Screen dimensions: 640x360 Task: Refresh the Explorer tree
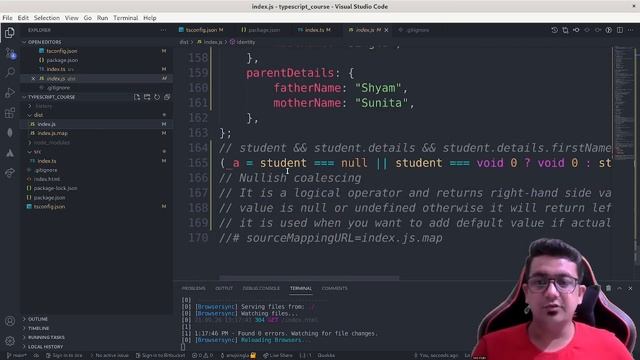pyautogui.click(x=157, y=97)
